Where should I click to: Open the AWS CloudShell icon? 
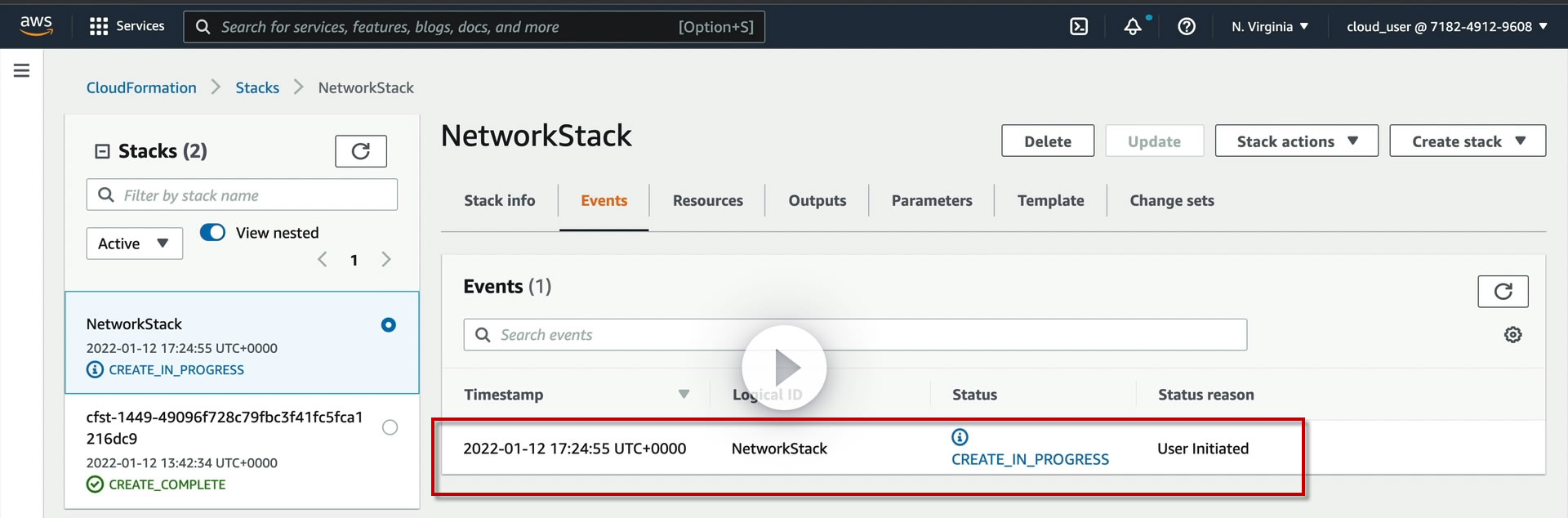click(x=1079, y=27)
